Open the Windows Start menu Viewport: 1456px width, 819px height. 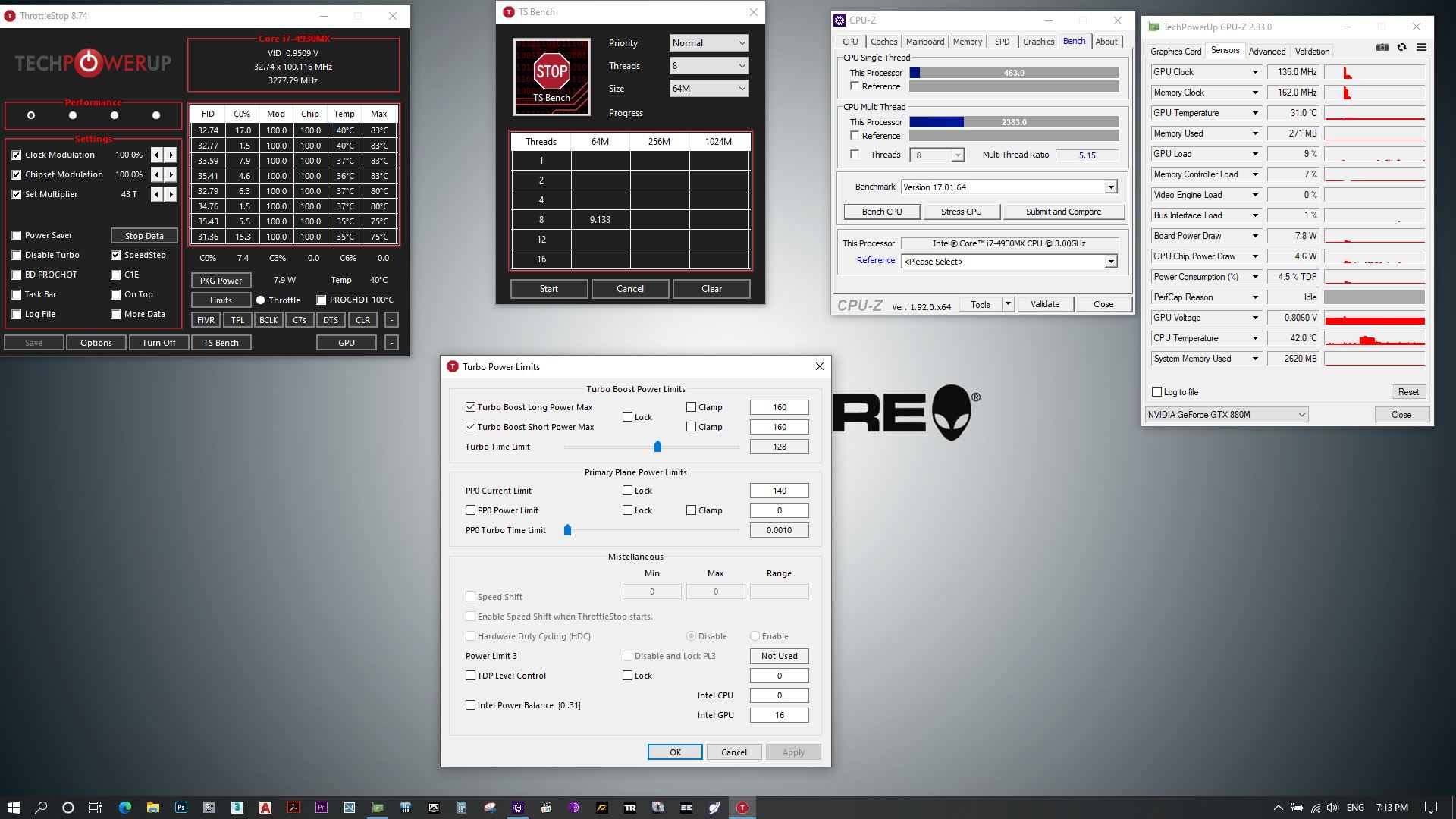13,808
